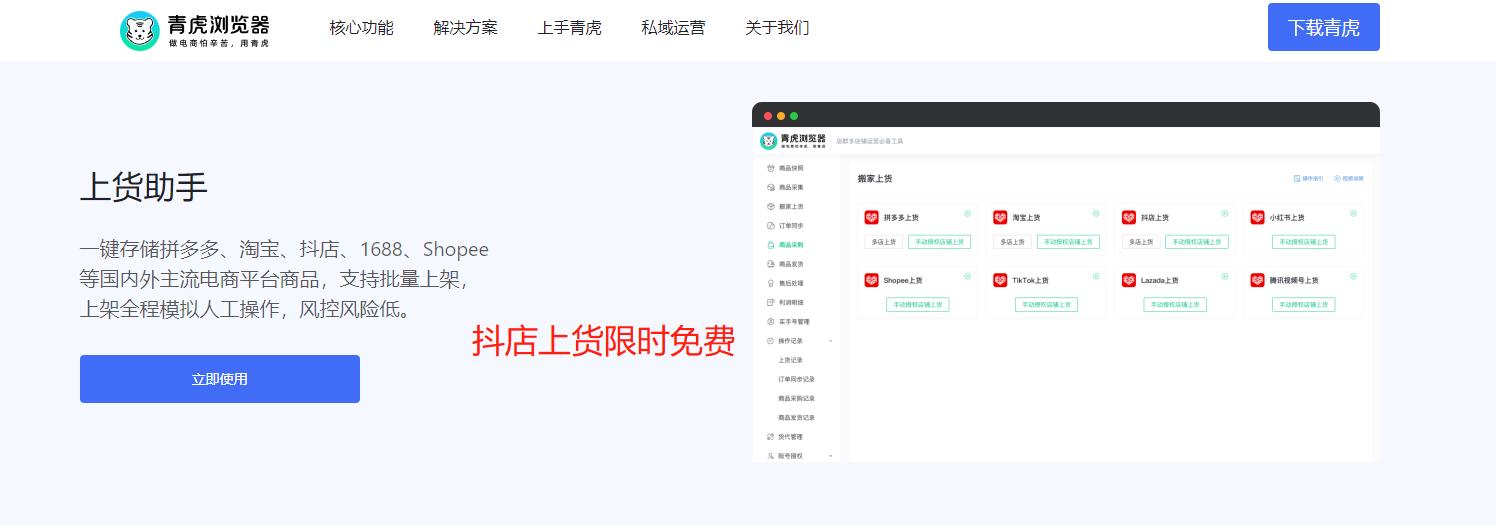The height and width of the screenshot is (525, 1496).
Task: Open 上货记录 under 操作记录
Action: coord(790,360)
